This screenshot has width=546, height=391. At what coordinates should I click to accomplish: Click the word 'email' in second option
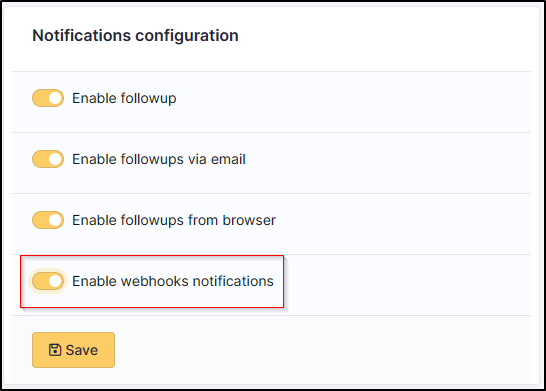click(228, 159)
